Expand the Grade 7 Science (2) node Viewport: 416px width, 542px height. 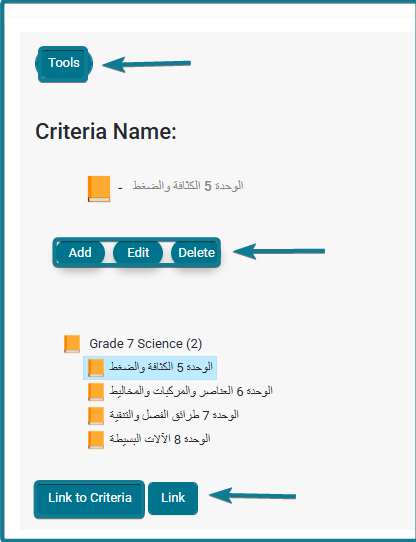(x=146, y=344)
